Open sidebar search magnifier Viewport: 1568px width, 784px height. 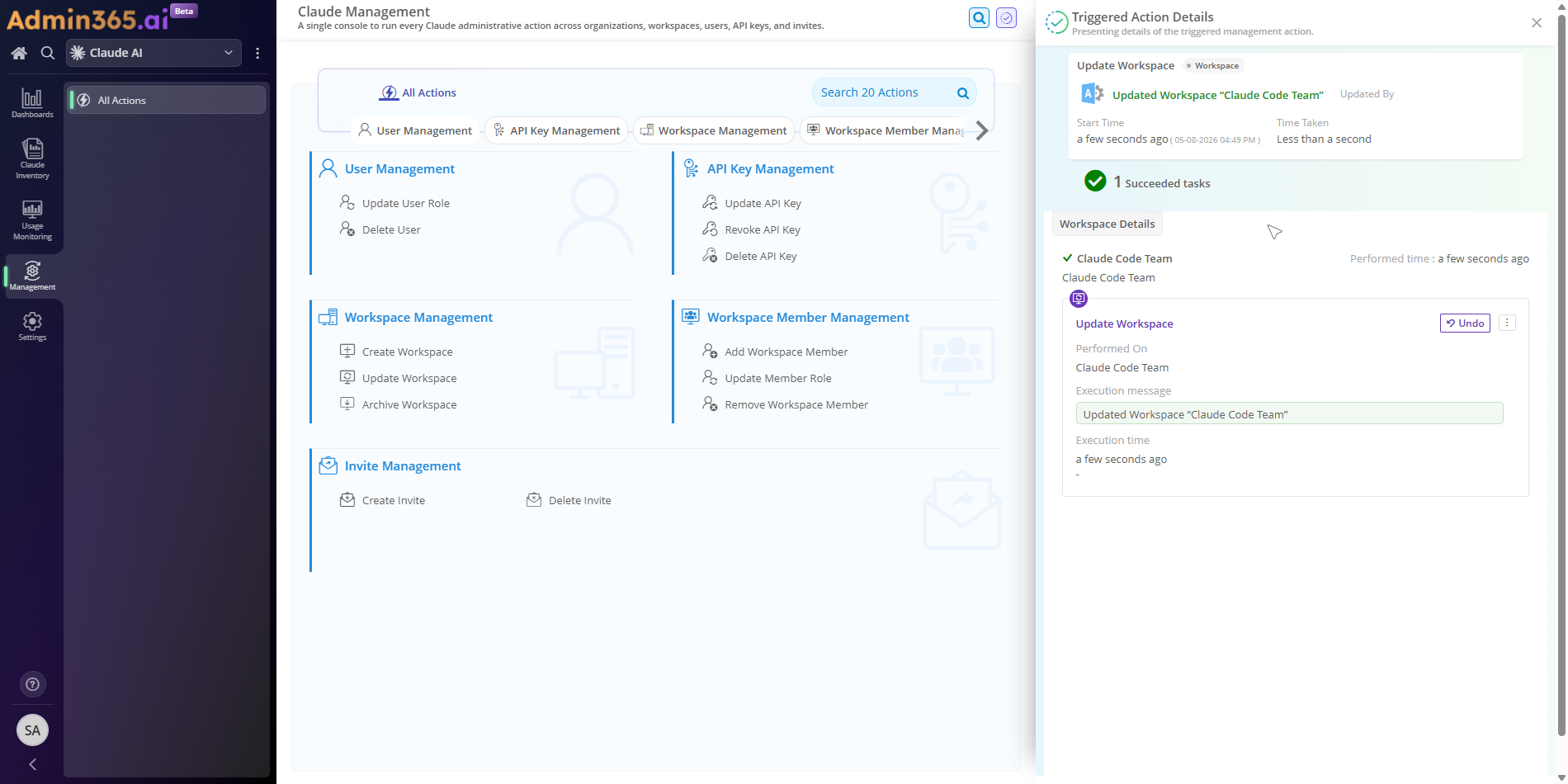coord(48,53)
